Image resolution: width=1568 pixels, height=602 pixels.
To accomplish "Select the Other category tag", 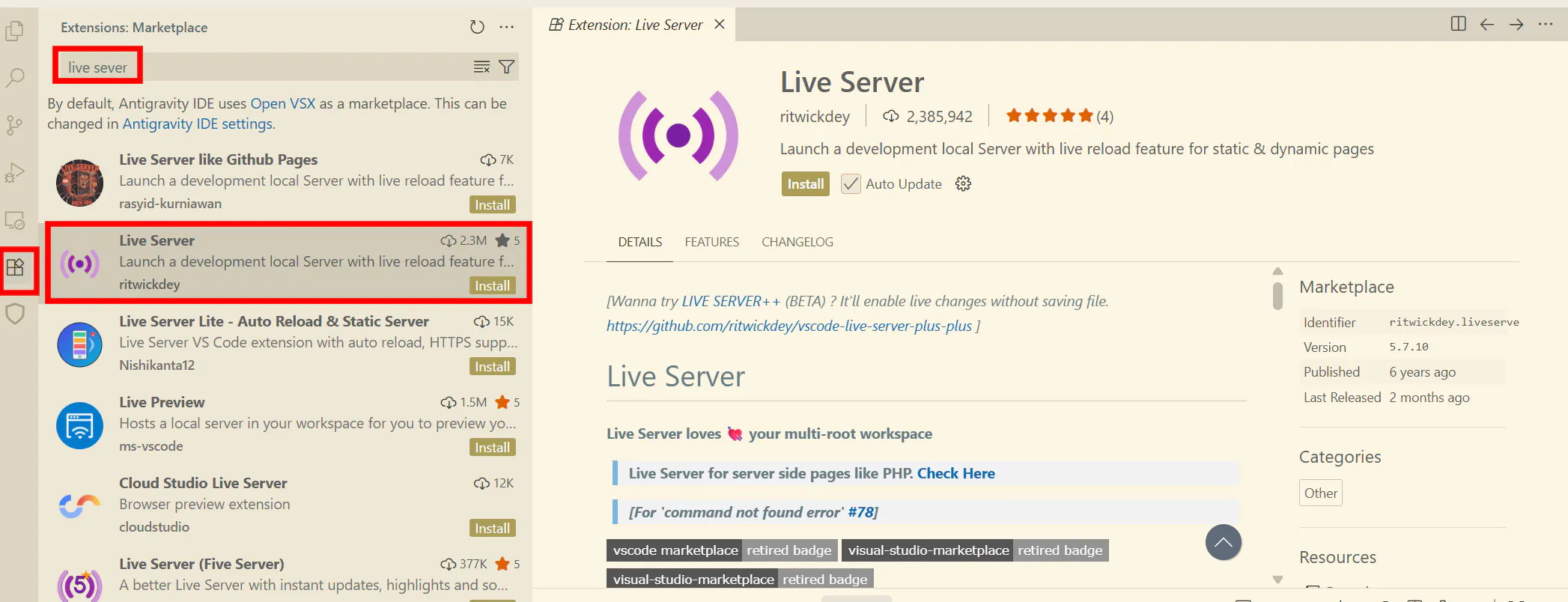I will (x=1321, y=493).
